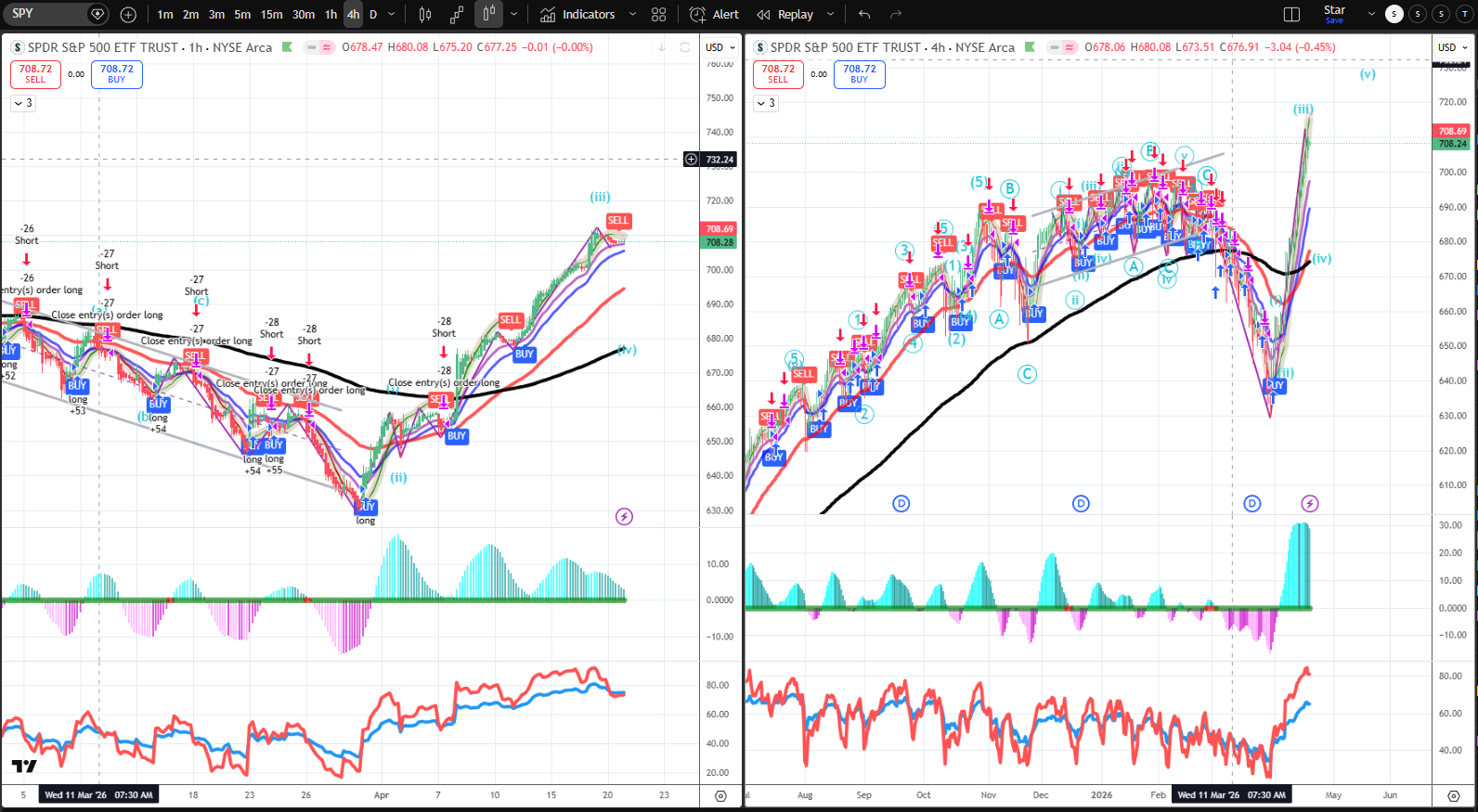Viewport: 1478px width, 812px height.
Task: Click the top SELL signal label near (iii) on 1h chart
Action: point(618,221)
